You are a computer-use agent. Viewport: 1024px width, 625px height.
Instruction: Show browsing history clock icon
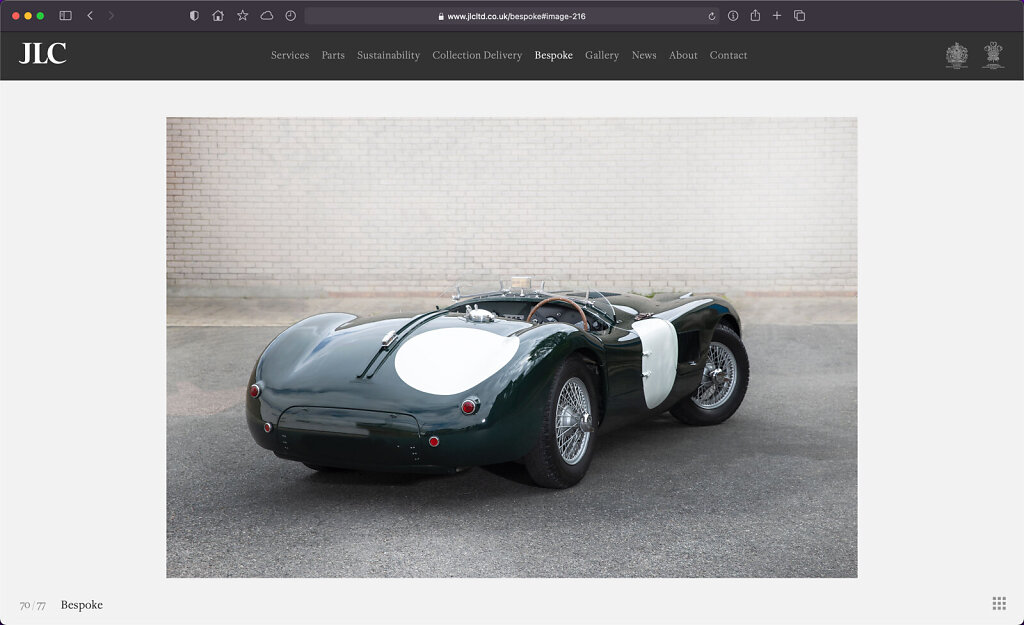tap(290, 16)
